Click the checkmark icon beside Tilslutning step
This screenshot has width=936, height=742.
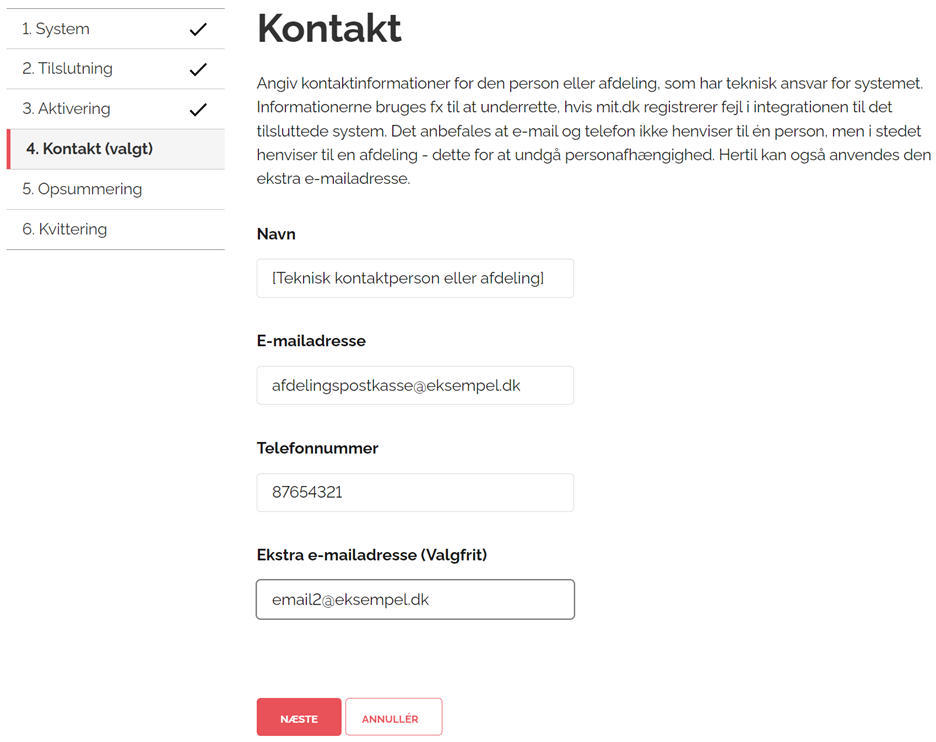tap(198, 69)
